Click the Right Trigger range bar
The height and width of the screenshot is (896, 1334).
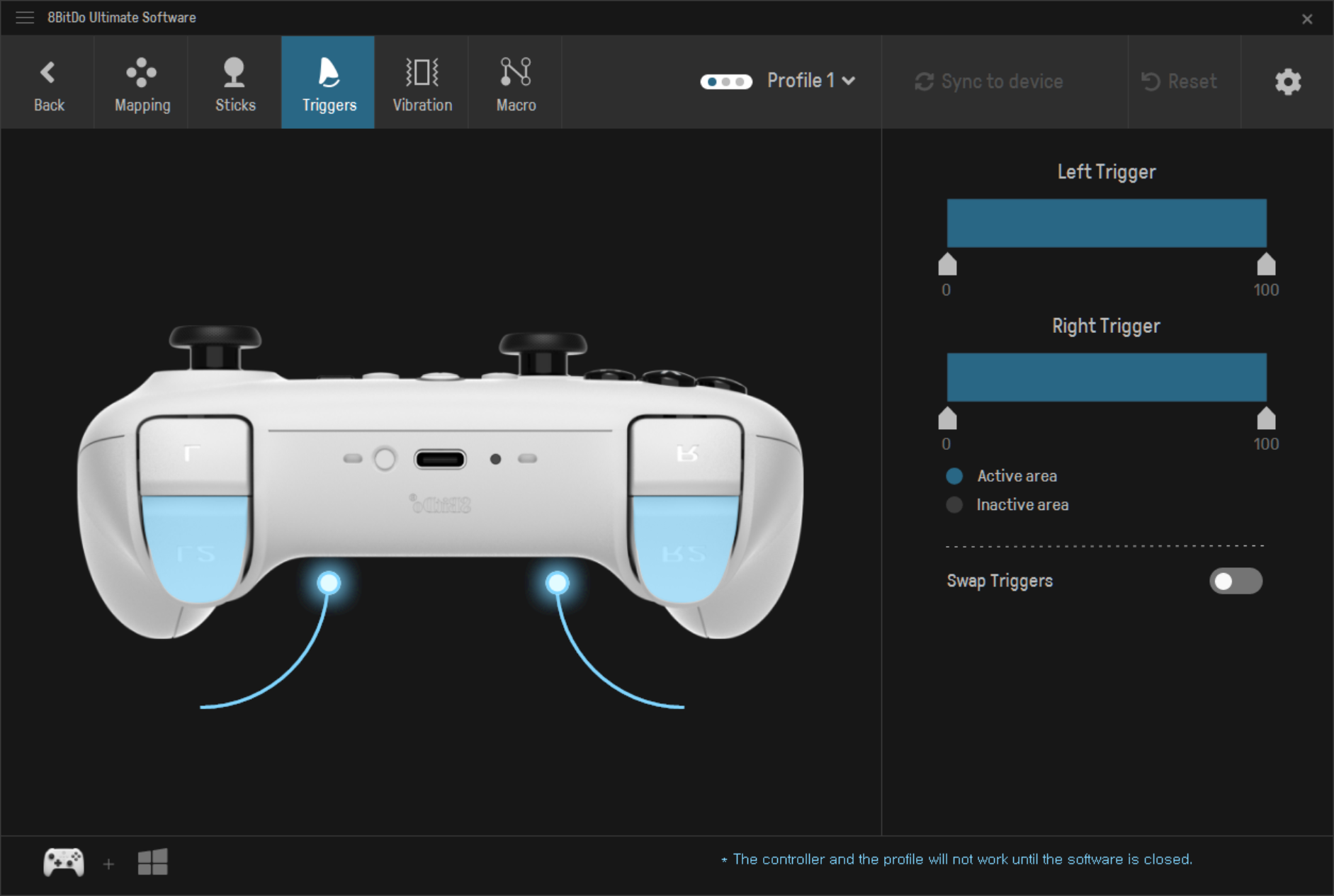point(1107,378)
